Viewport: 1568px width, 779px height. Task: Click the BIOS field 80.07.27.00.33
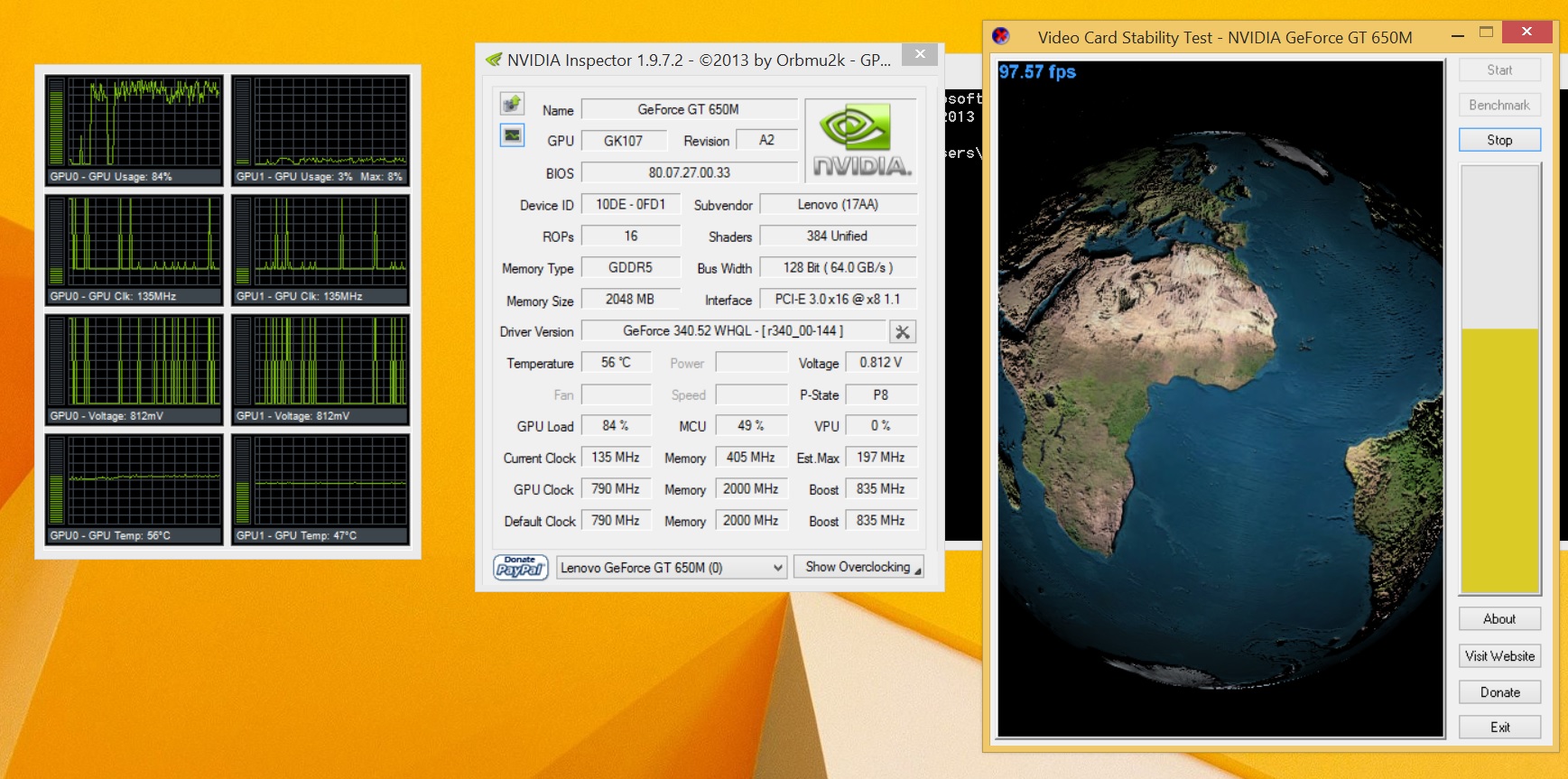click(x=689, y=172)
